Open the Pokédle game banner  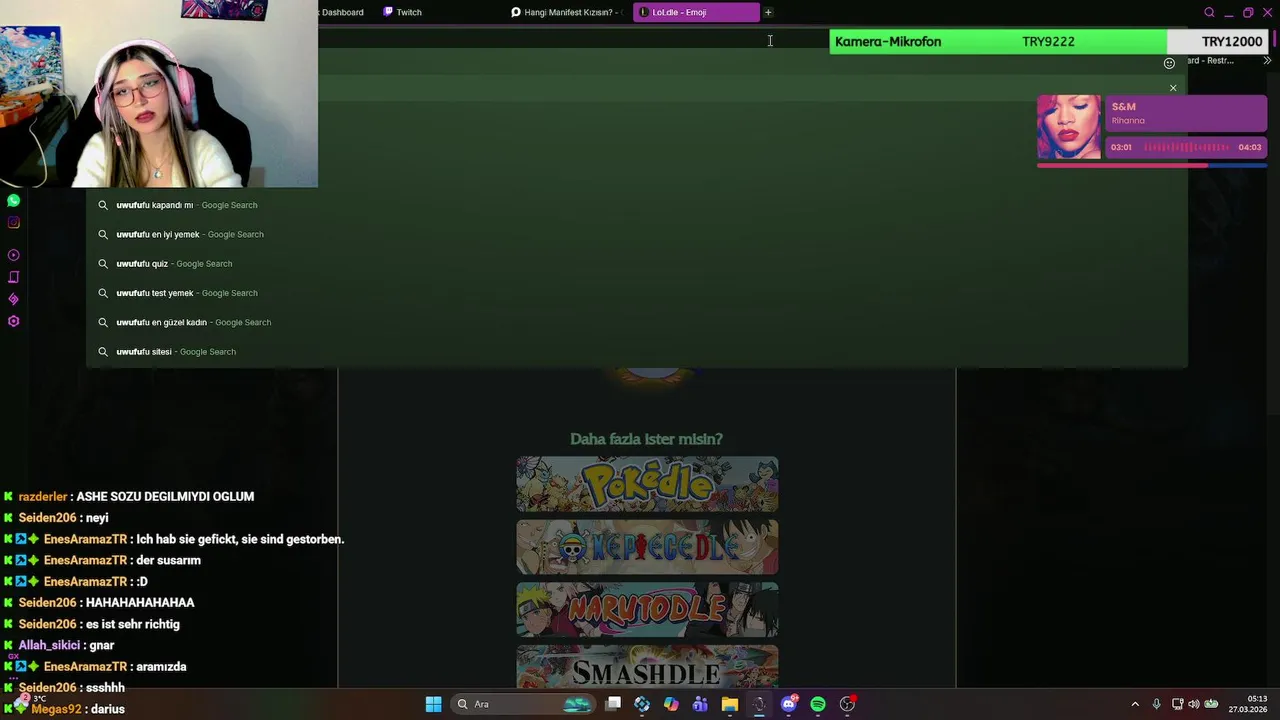[647, 484]
